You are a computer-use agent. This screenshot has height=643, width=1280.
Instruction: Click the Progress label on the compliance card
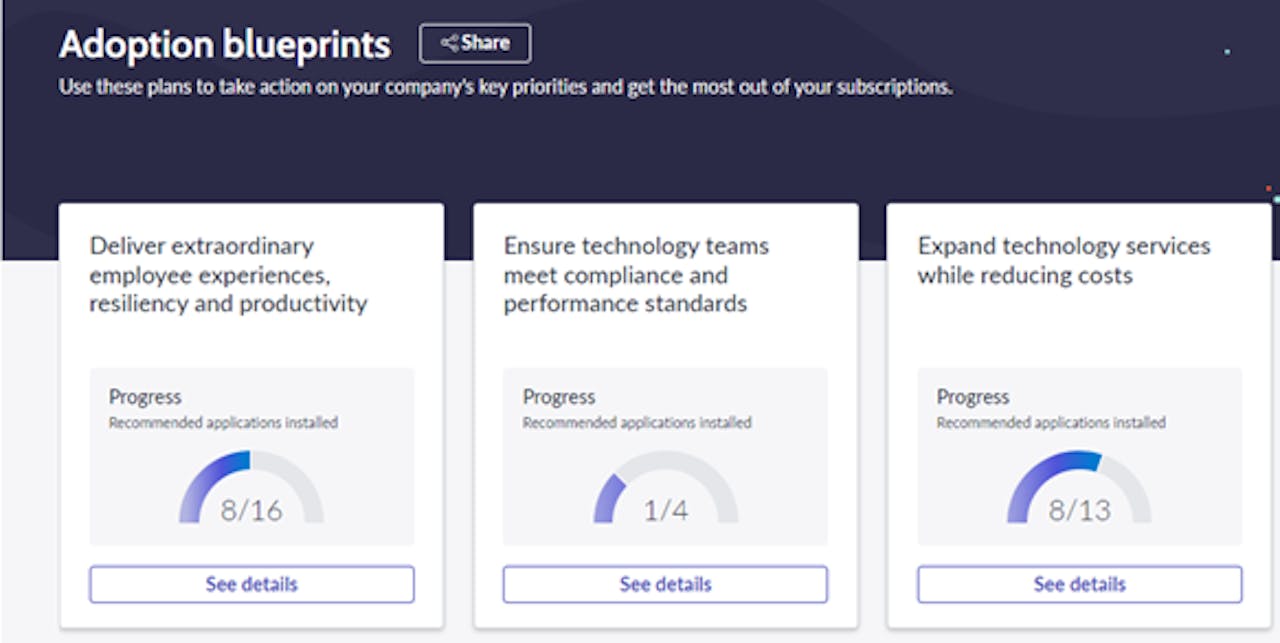click(x=557, y=397)
